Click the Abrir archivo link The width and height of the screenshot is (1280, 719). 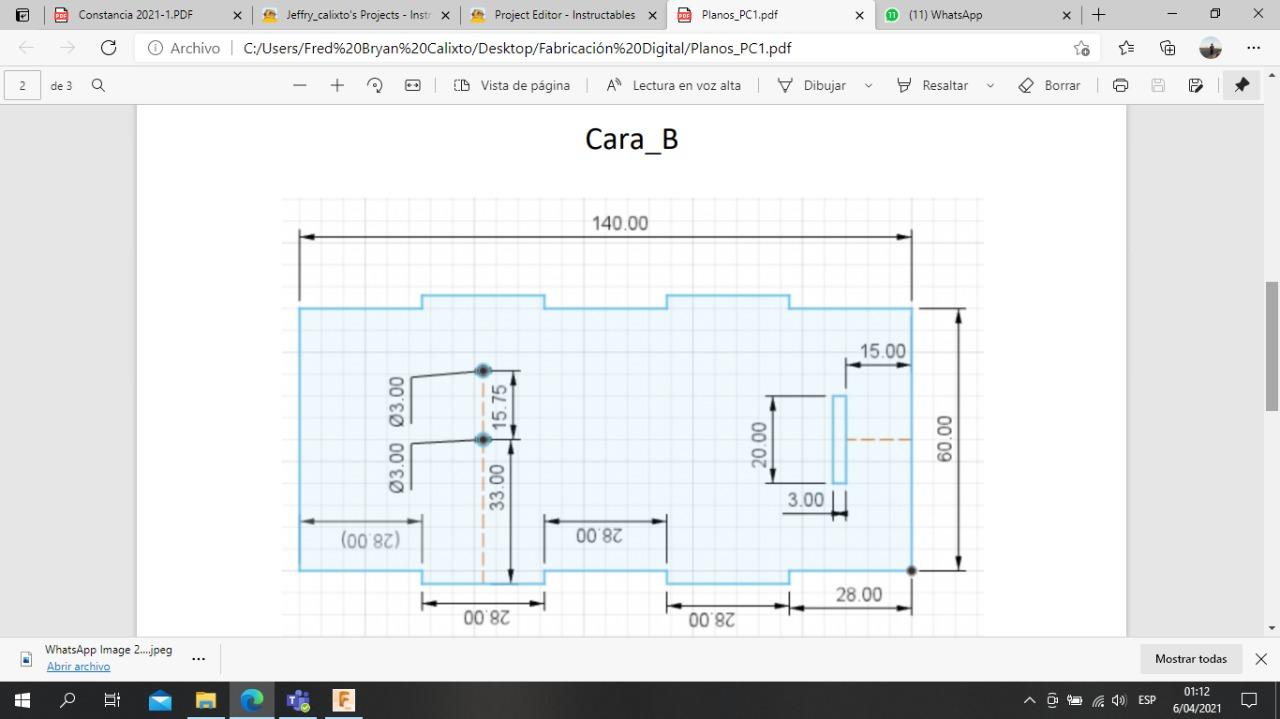(78, 667)
